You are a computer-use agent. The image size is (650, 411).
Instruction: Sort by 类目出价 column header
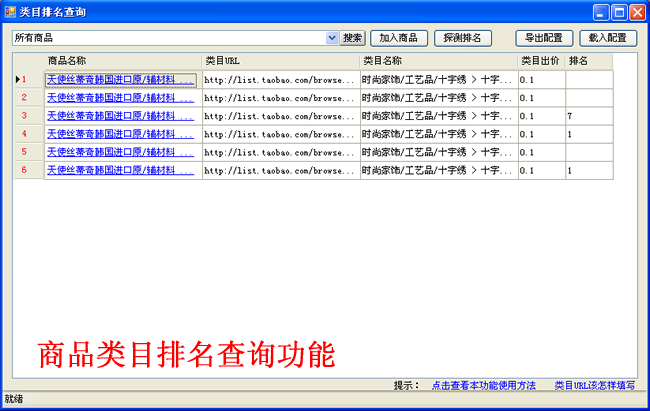[x=541, y=61]
